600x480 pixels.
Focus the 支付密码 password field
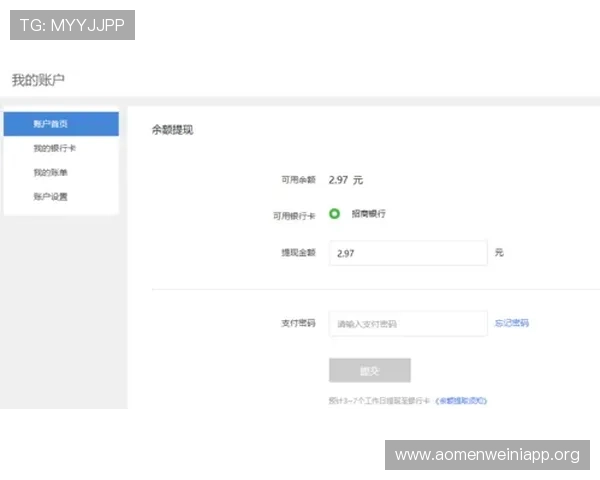click(408, 324)
